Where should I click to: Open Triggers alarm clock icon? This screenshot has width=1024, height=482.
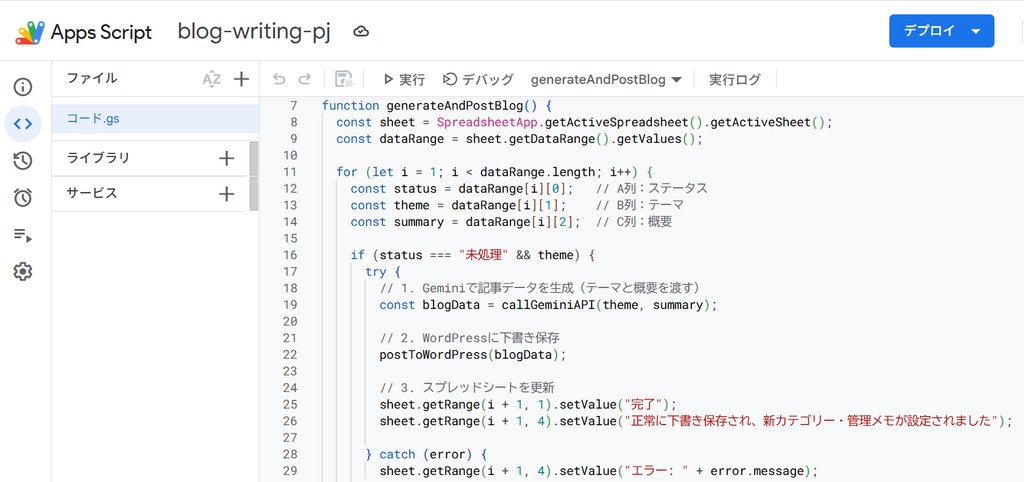[x=23, y=197]
